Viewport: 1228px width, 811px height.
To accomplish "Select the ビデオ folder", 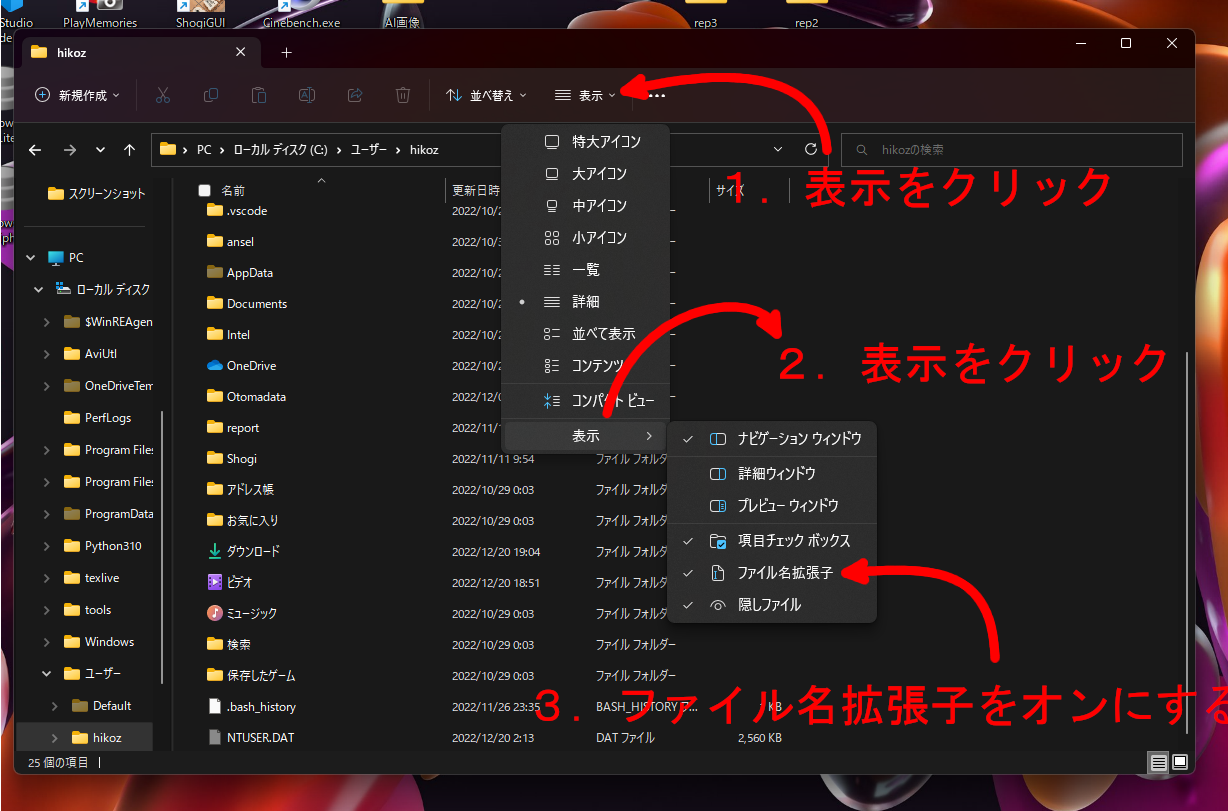I will [229, 582].
